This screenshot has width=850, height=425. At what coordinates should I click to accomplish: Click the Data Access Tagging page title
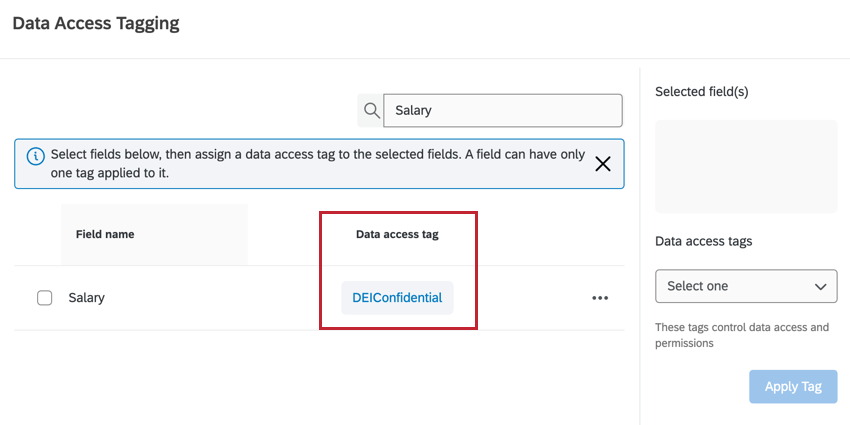point(96,23)
